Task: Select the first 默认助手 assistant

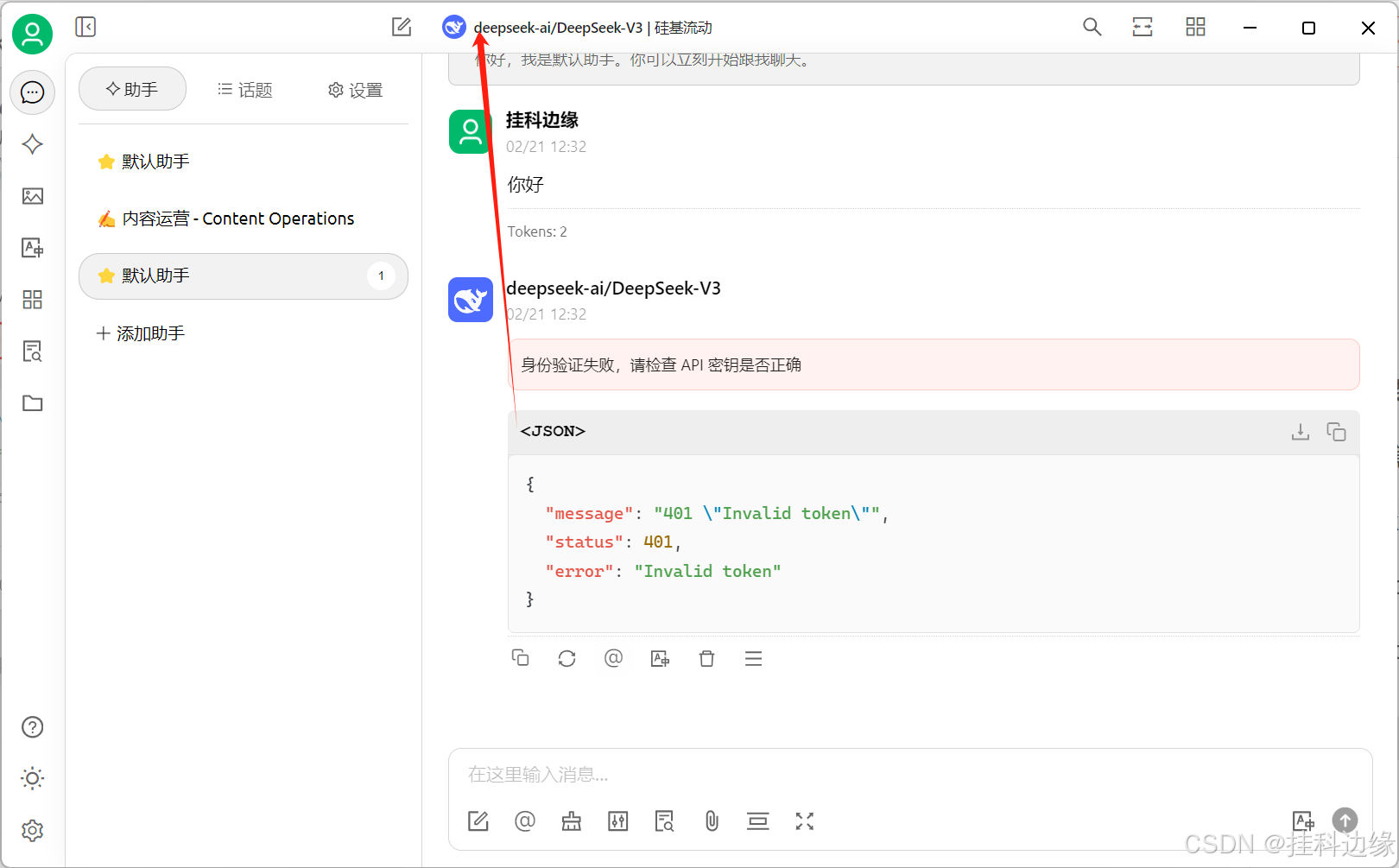Action: click(244, 162)
